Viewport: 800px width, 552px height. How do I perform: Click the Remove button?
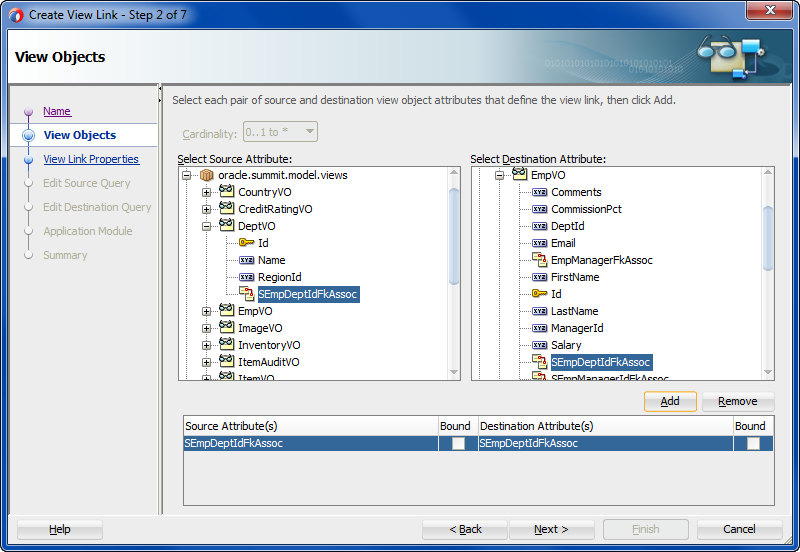point(738,402)
